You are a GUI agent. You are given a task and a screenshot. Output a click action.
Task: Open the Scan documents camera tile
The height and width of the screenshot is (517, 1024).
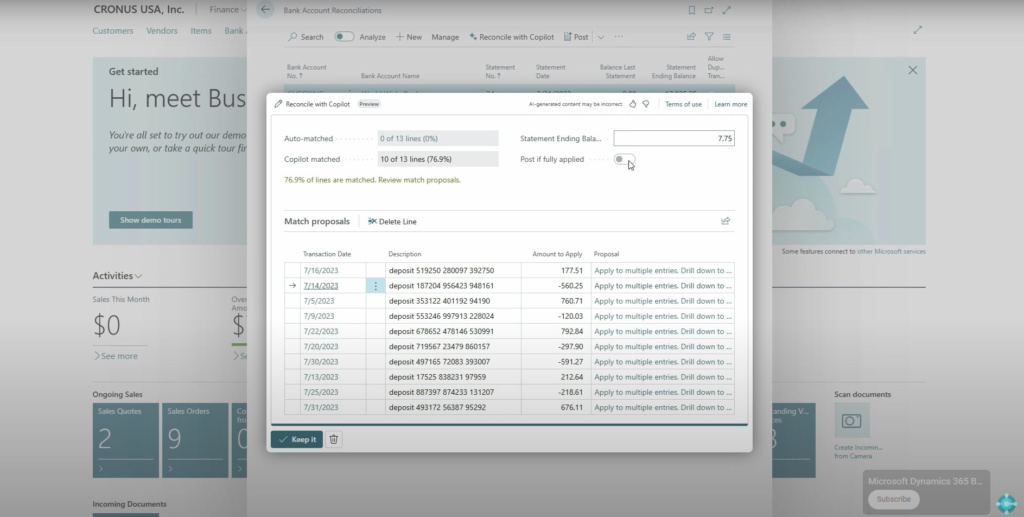(x=852, y=421)
